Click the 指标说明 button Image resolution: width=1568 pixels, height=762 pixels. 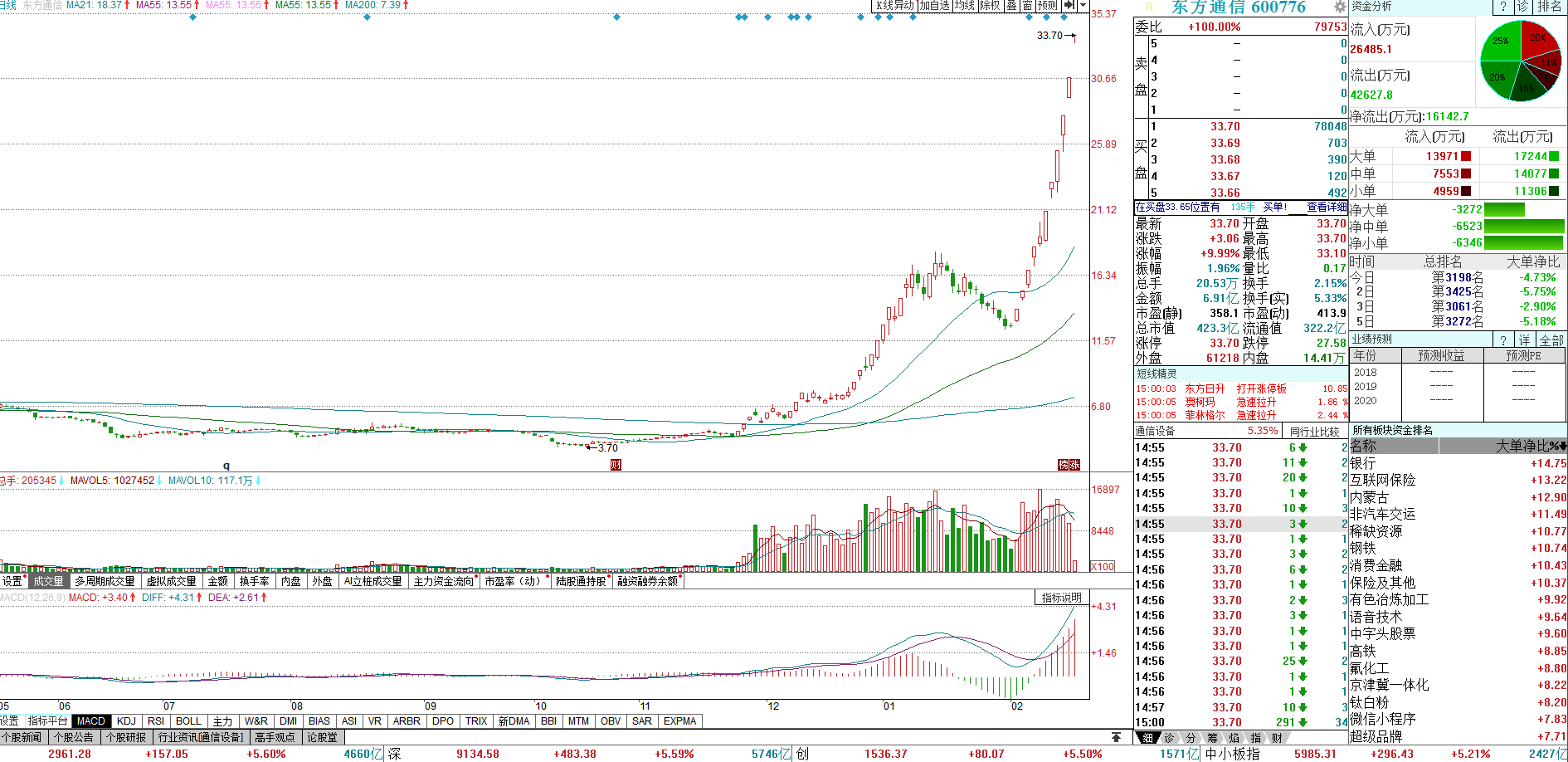click(1061, 598)
